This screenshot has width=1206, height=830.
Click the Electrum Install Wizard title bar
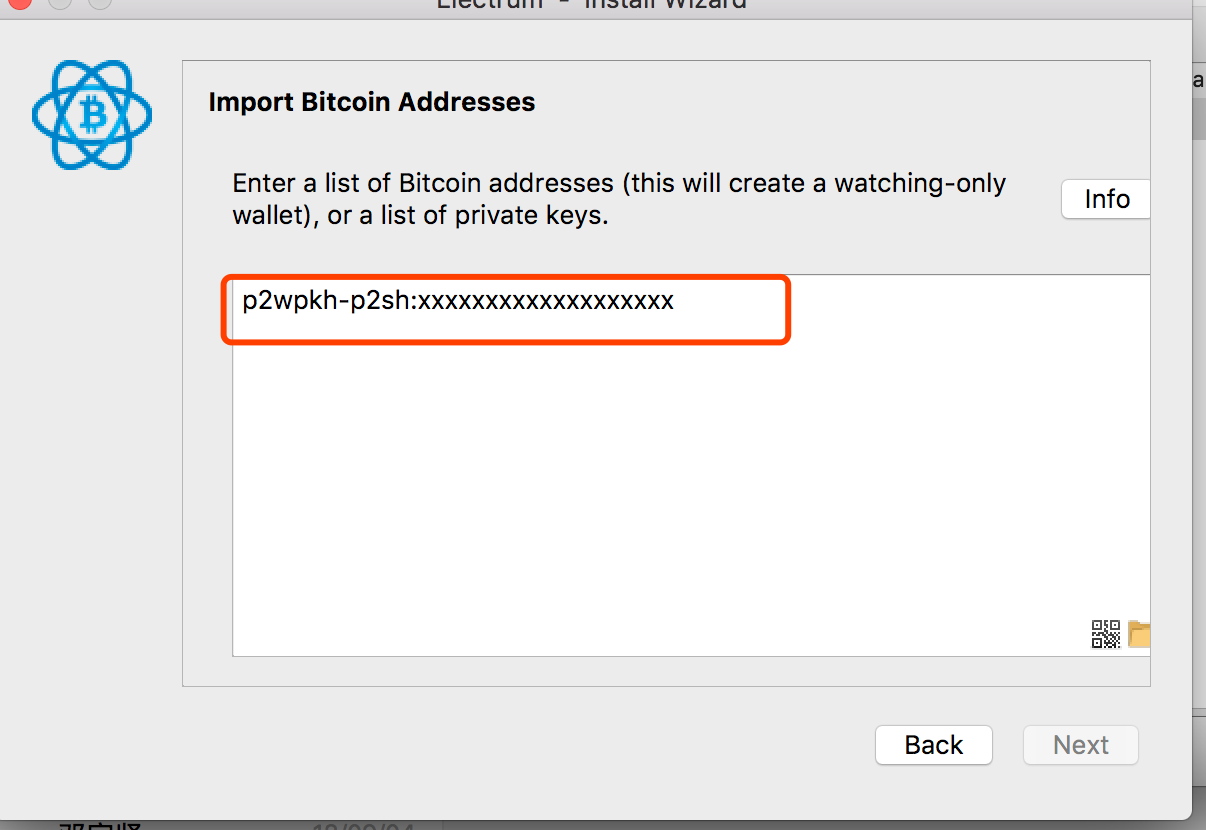tap(592, 5)
